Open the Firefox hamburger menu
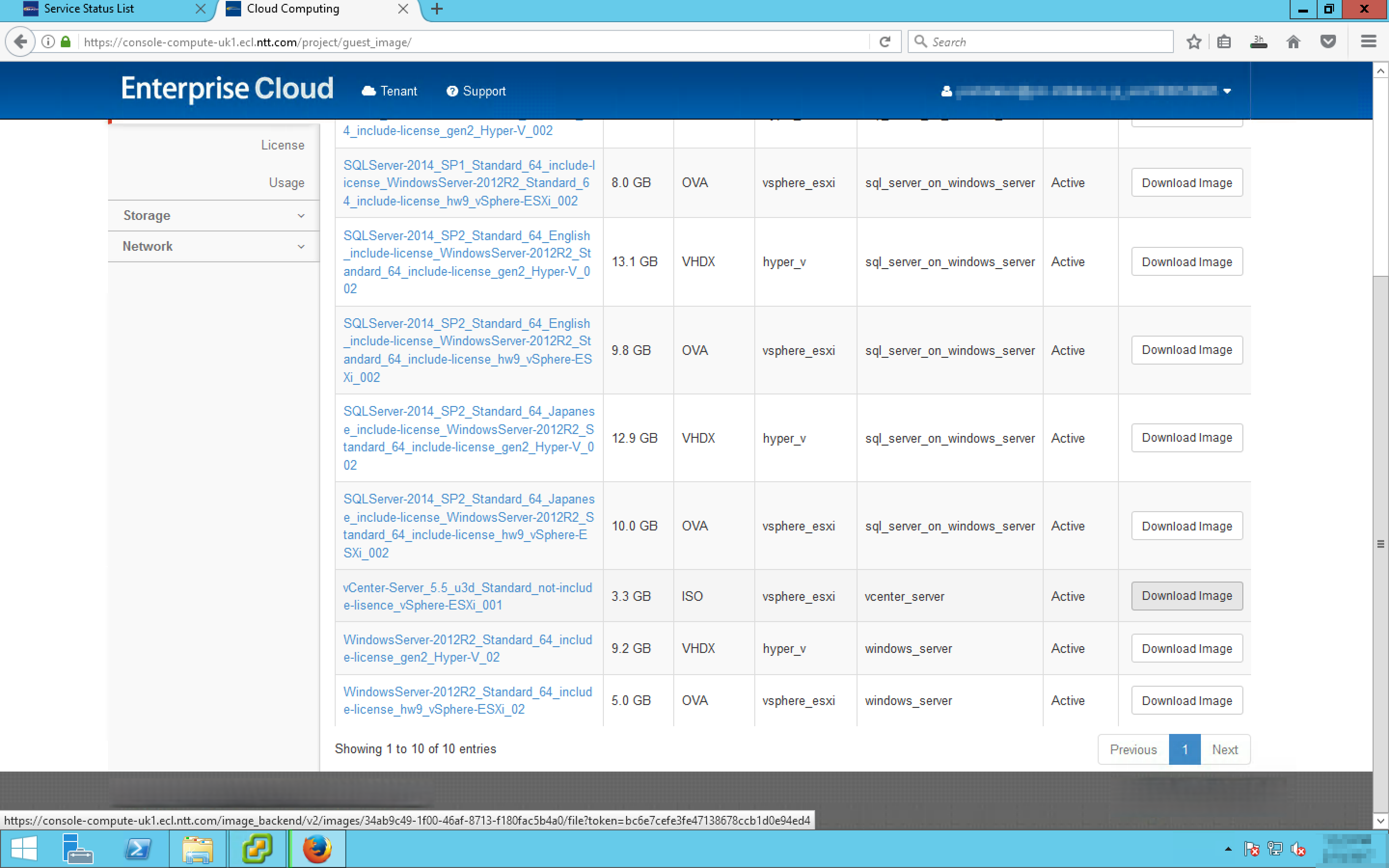The height and width of the screenshot is (868, 1389). (x=1368, y=42)
